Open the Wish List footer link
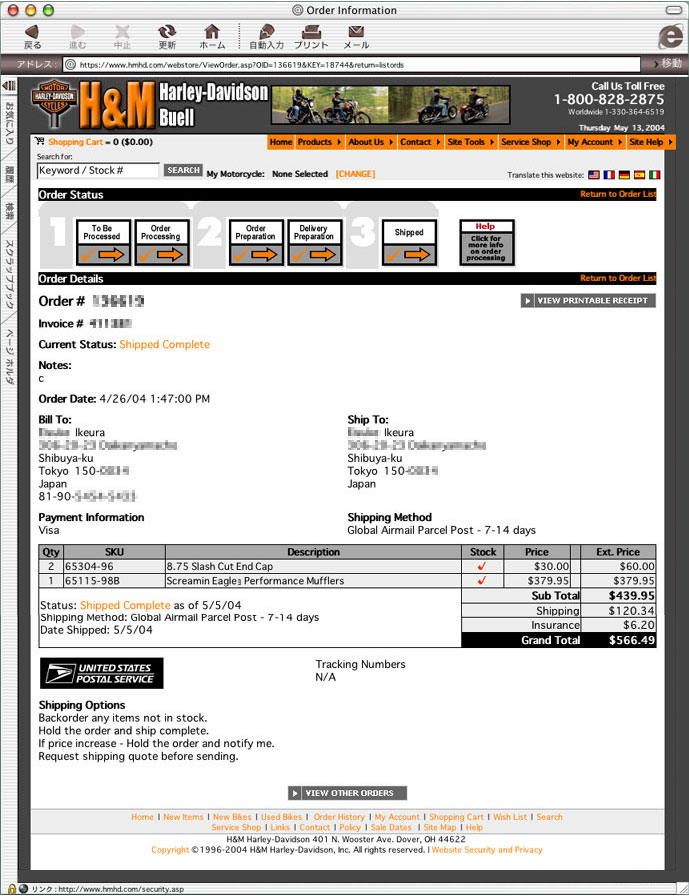This screenshot has width=689, height=896. [x=510, y=817]
